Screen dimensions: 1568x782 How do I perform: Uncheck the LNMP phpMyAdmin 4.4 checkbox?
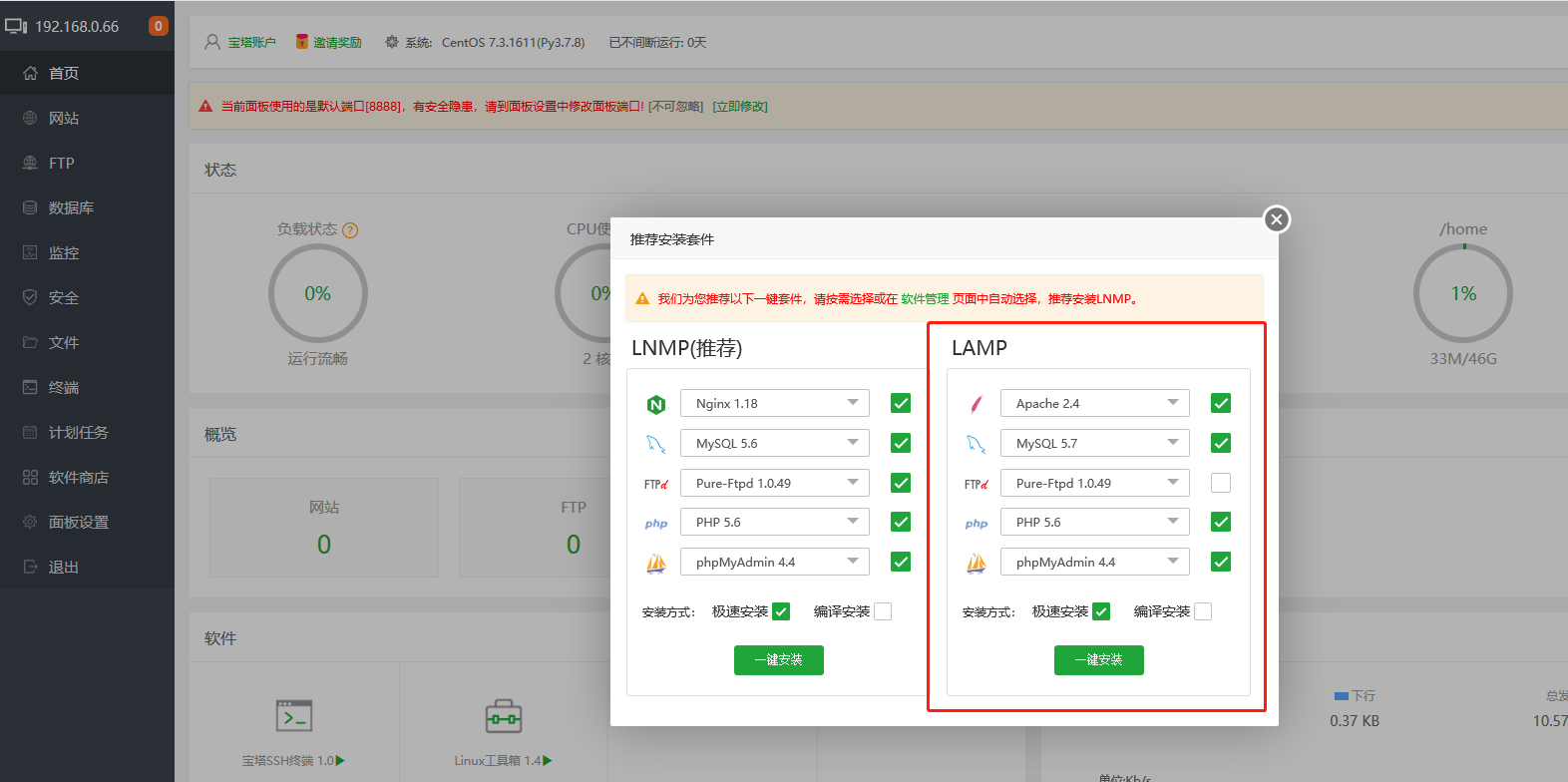pos(901,562)
